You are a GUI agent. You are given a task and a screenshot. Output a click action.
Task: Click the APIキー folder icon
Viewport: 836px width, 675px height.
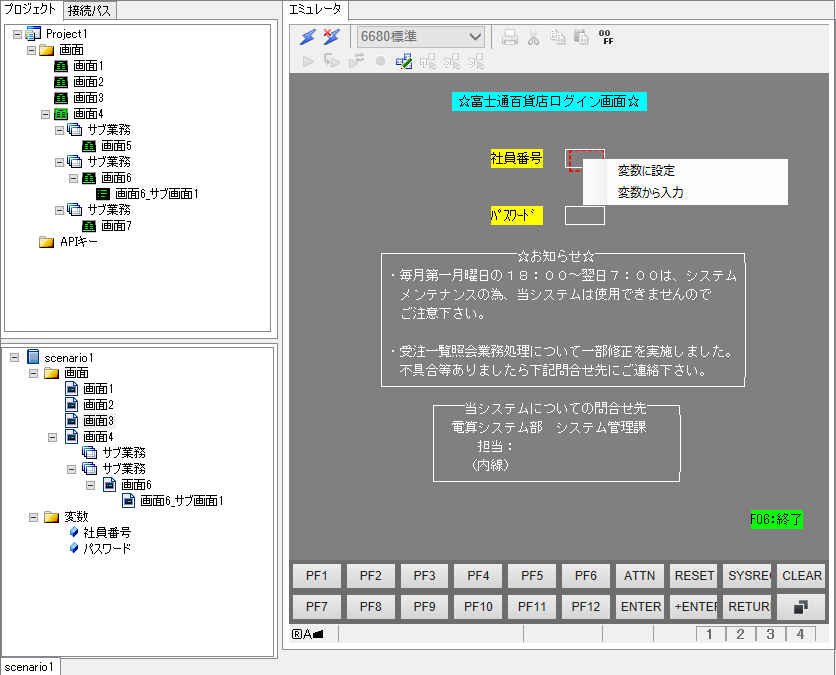46,242
